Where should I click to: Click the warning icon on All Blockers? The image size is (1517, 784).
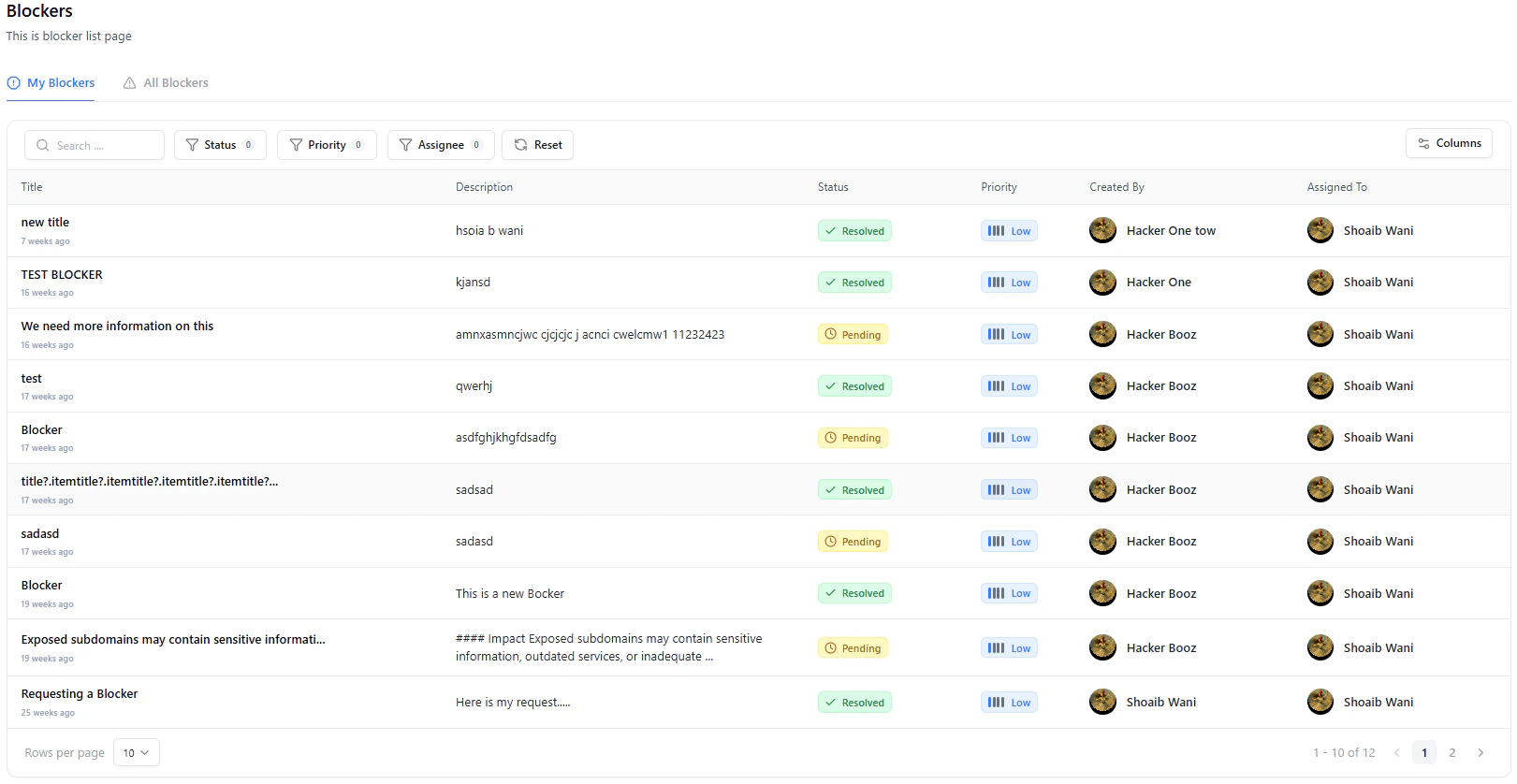pyautogui.click(x=129, y=83)
